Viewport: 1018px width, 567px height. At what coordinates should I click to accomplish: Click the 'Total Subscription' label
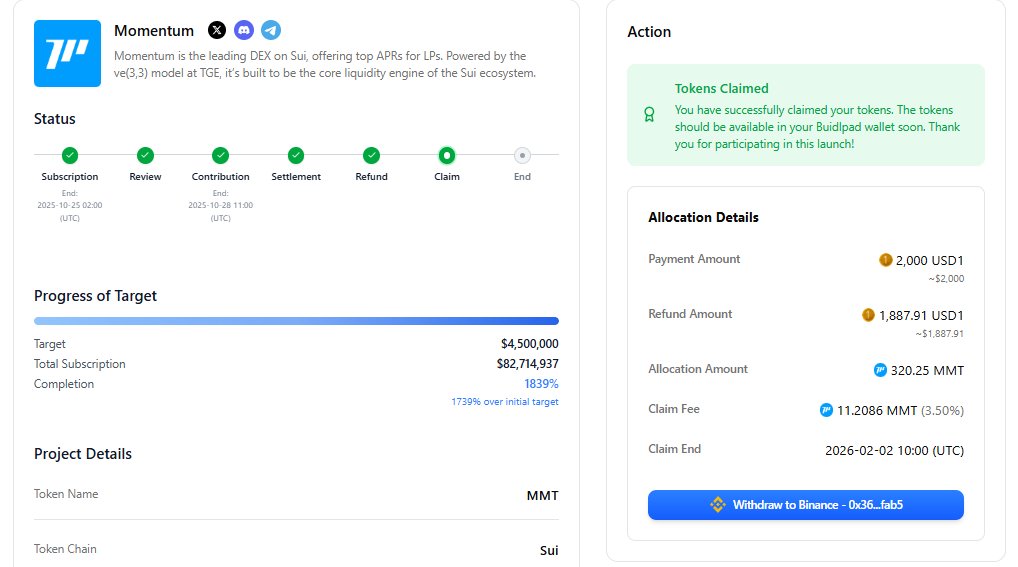(x=80, y=364)
